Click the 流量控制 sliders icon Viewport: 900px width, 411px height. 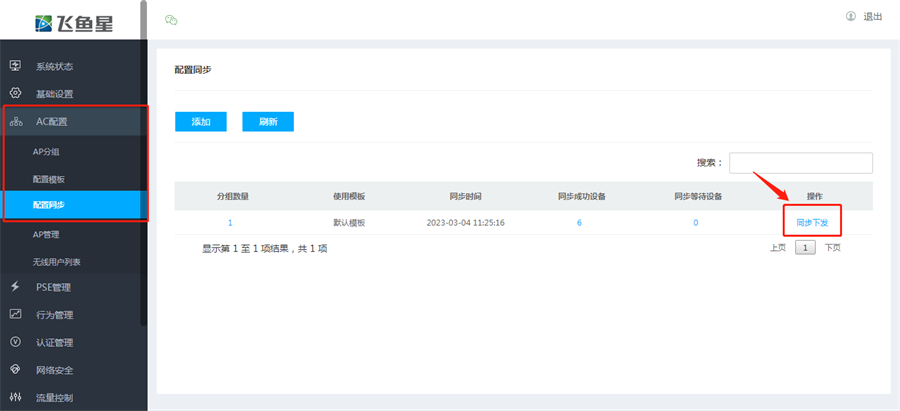[x=16, y=397]
